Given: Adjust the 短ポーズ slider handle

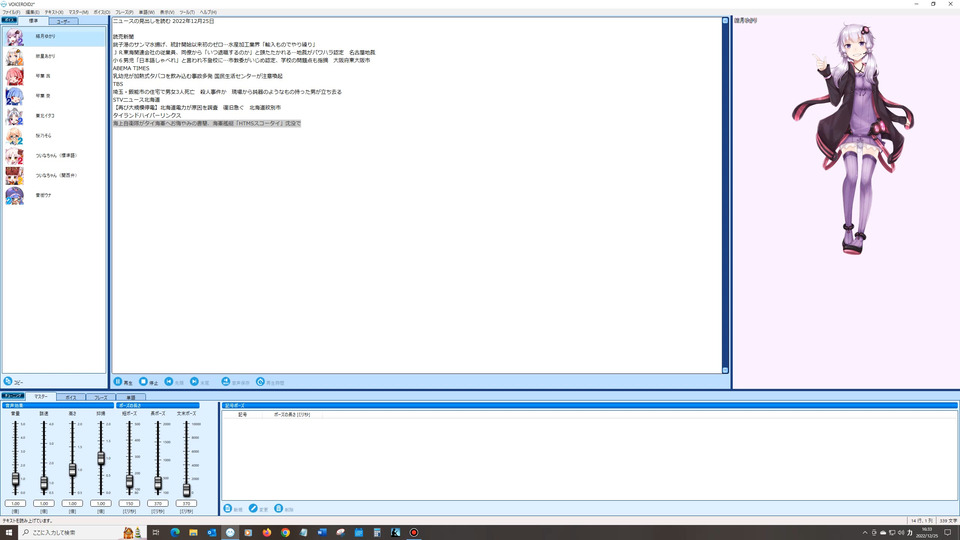Looking at the screenshot, I should (129, 481).
